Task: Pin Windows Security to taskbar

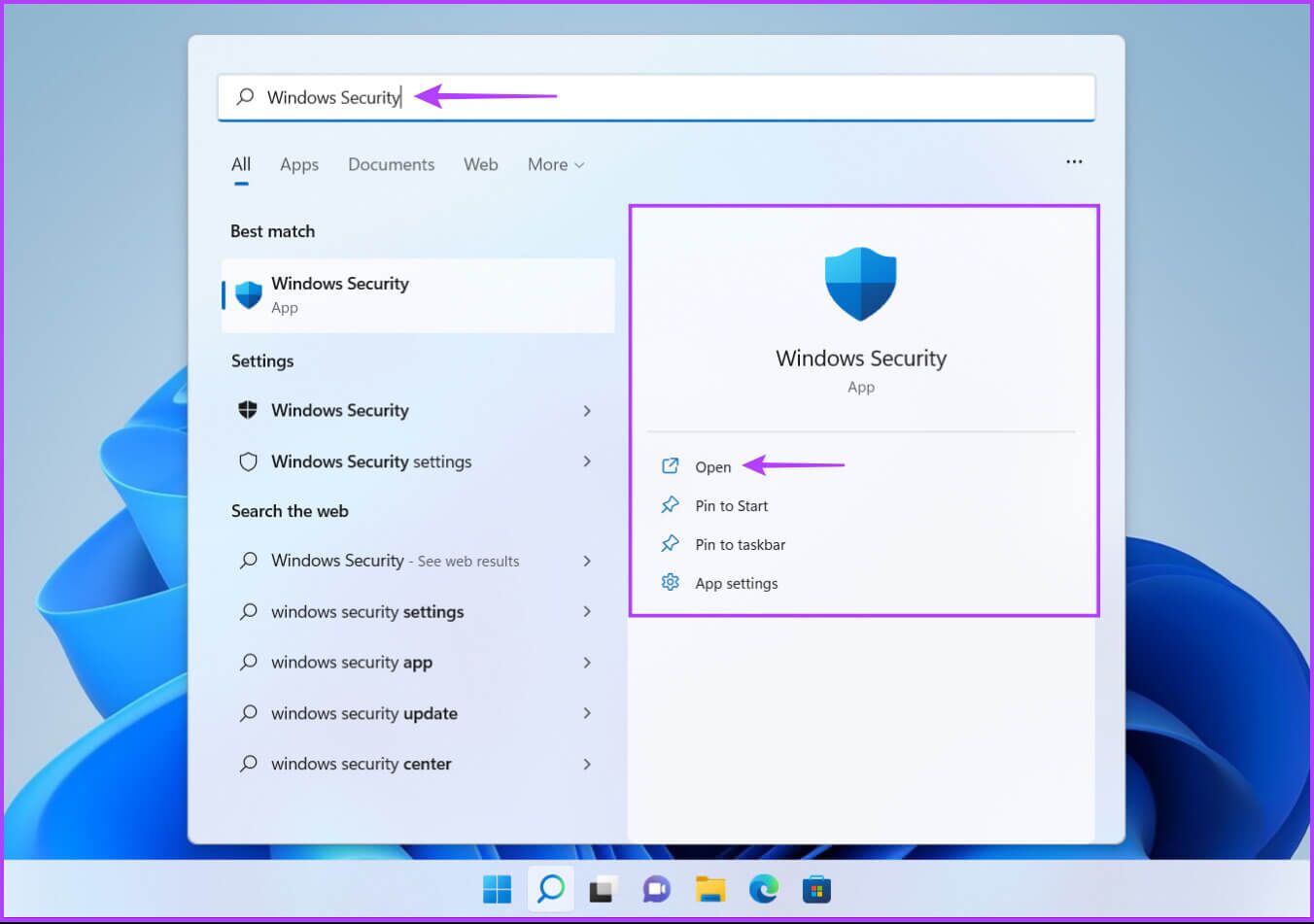Action: tap(740, 545)
